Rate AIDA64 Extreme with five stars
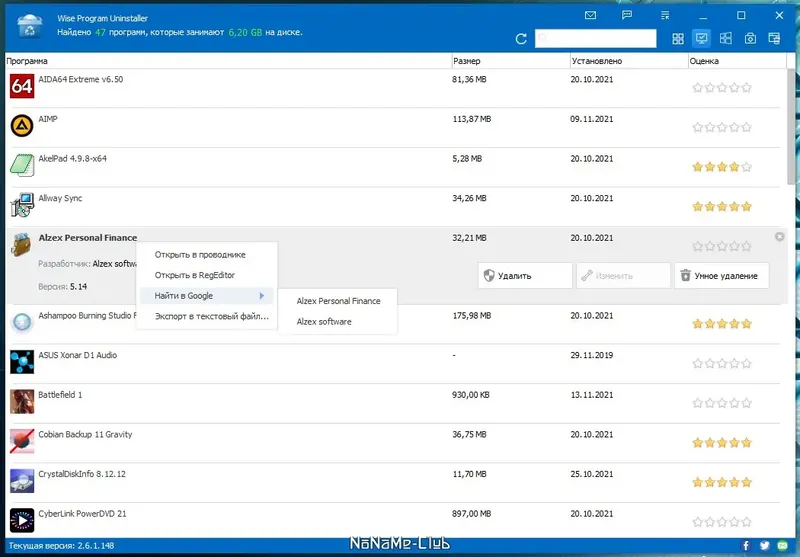The image size is (800, 557). coord(746,88)
